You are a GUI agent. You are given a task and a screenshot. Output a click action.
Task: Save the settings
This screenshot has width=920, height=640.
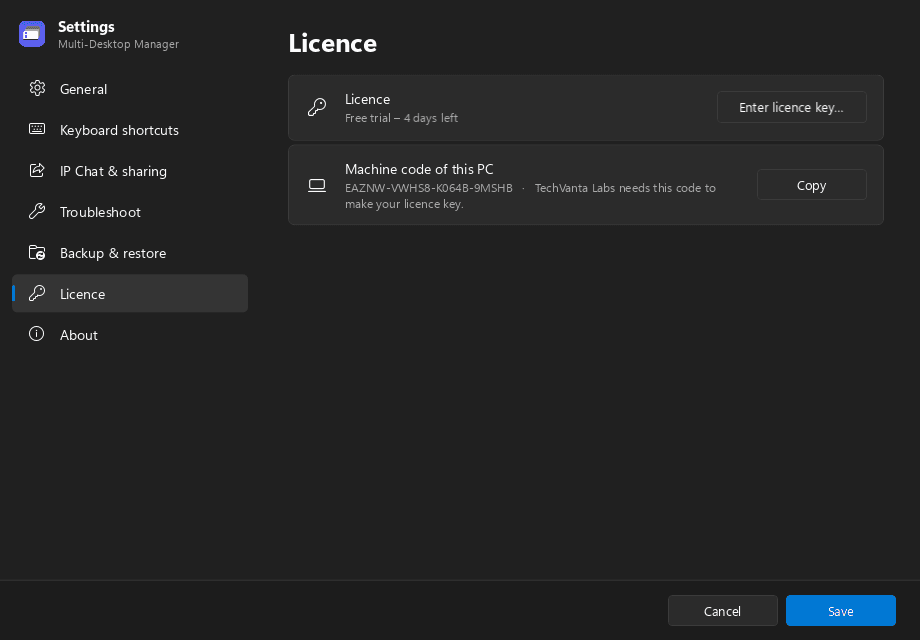click(840, 611)
